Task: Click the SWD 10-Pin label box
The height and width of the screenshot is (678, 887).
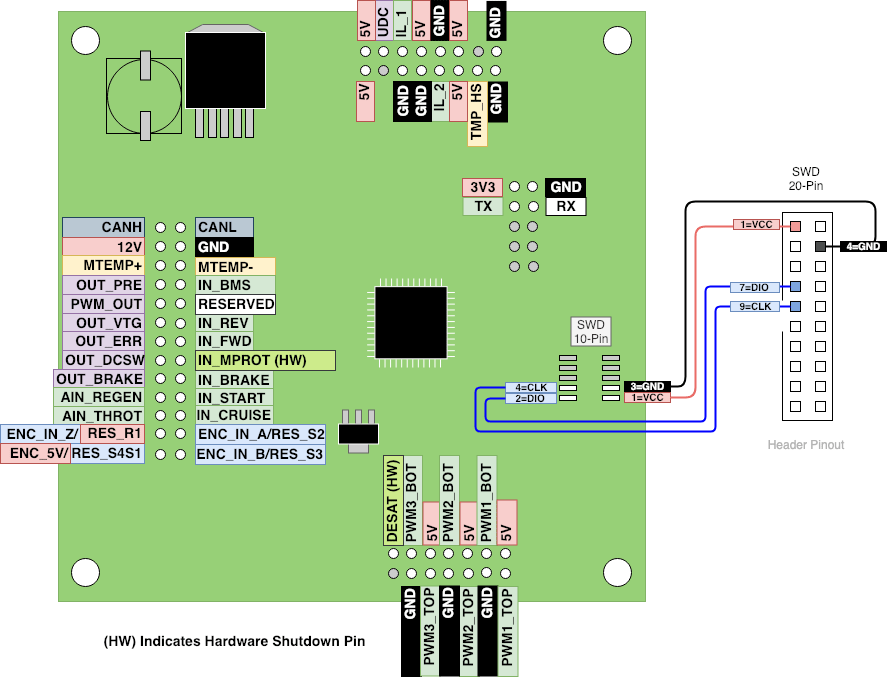Action: coord(591,331)
